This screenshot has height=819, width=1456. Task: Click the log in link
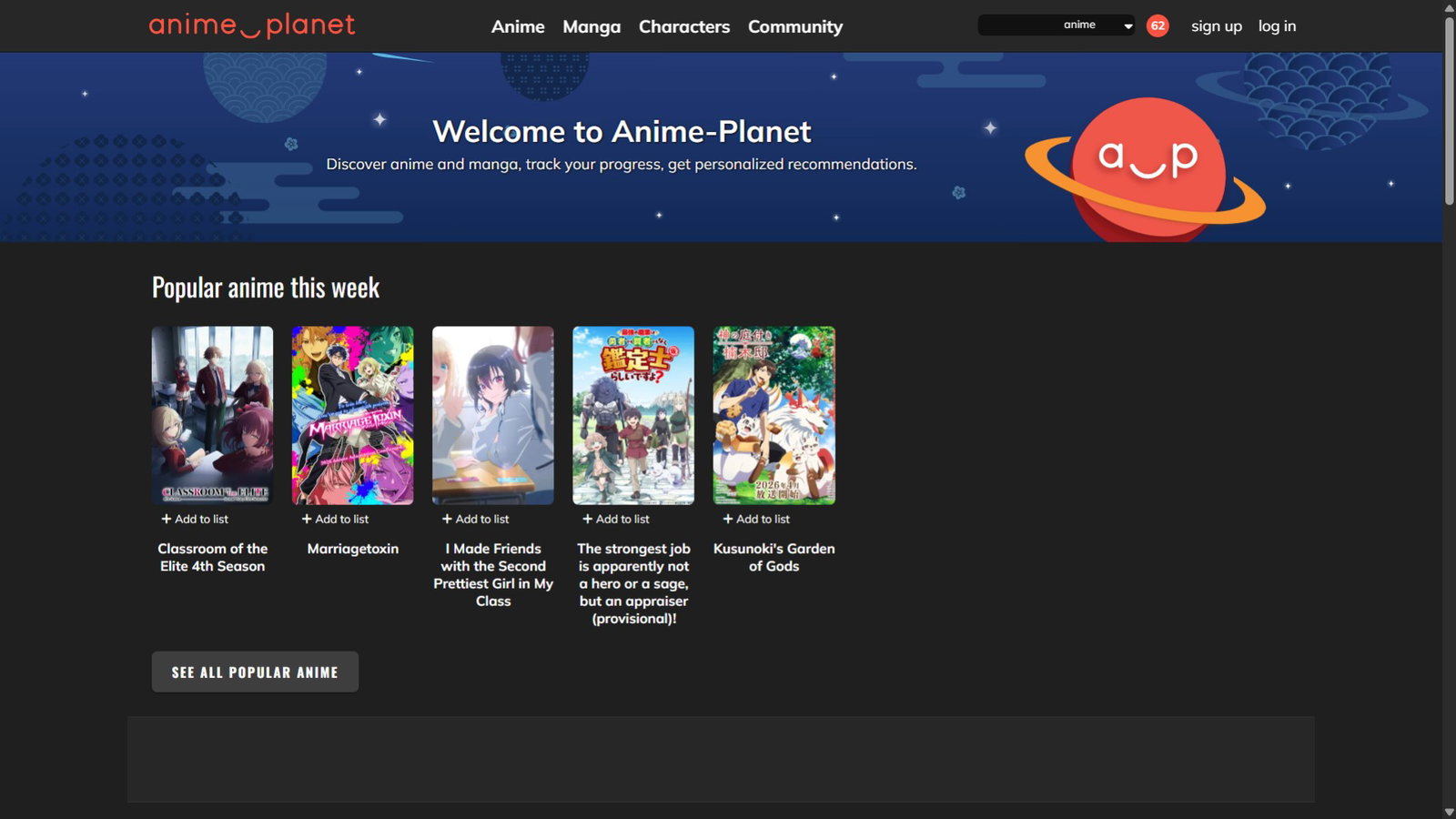pos(1277,26)
